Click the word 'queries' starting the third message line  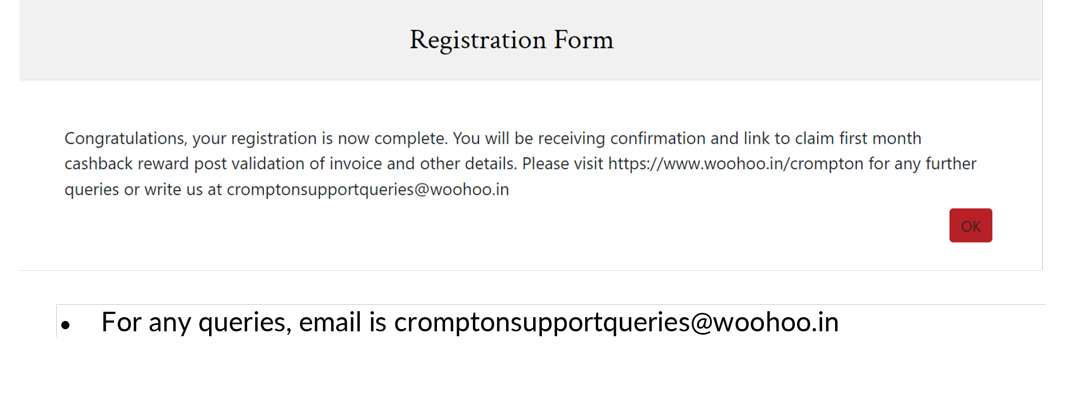(92, 189)
